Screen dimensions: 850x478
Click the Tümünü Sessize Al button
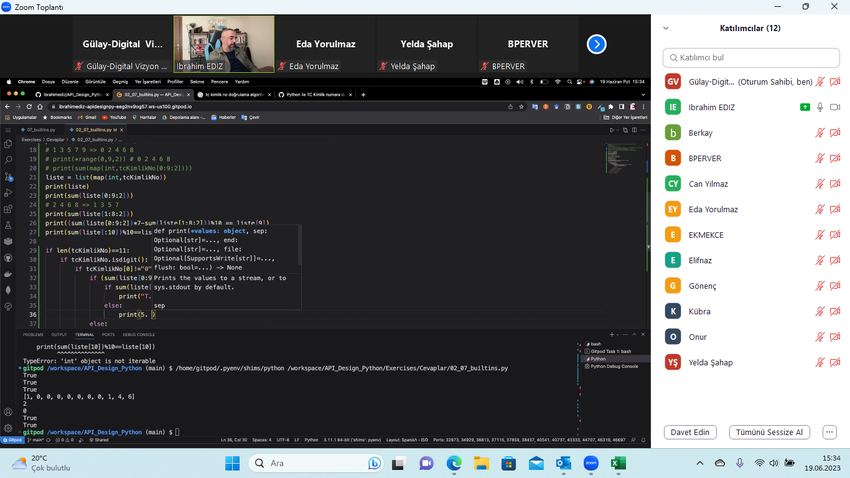(769, 432)
